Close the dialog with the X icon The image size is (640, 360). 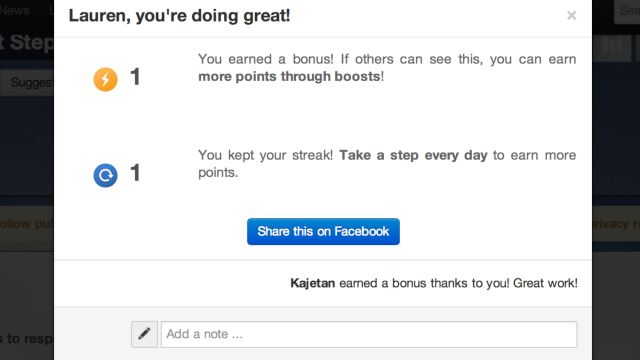[571, 16]
